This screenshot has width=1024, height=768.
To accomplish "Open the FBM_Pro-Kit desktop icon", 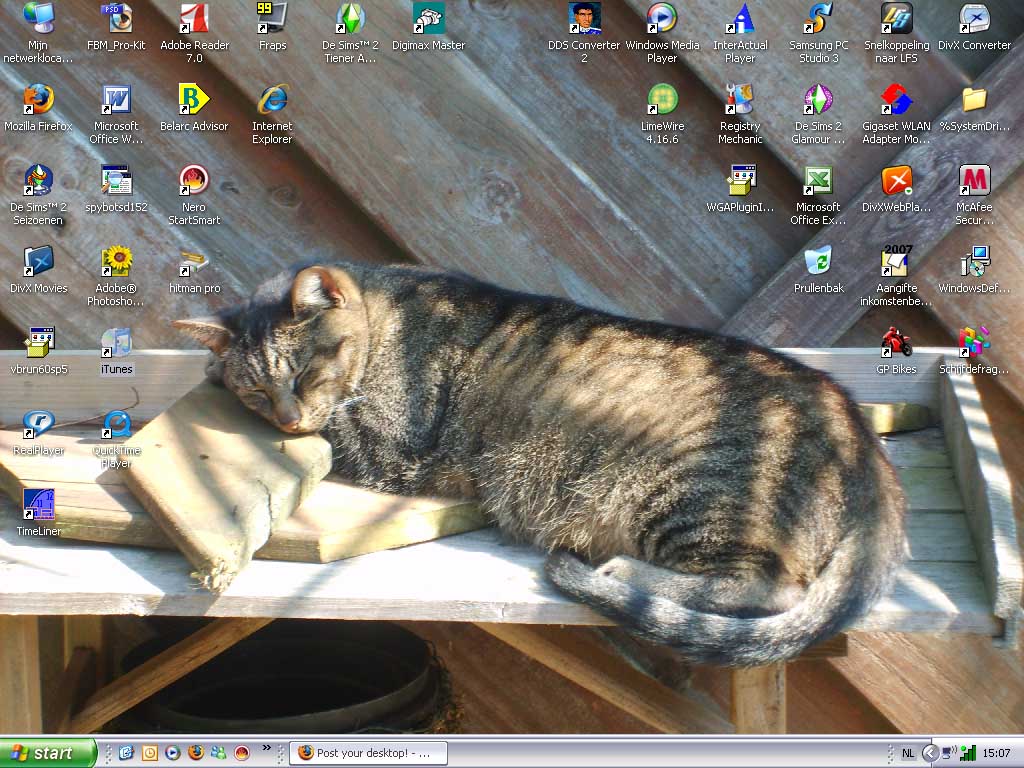I will tap(116, 27).
